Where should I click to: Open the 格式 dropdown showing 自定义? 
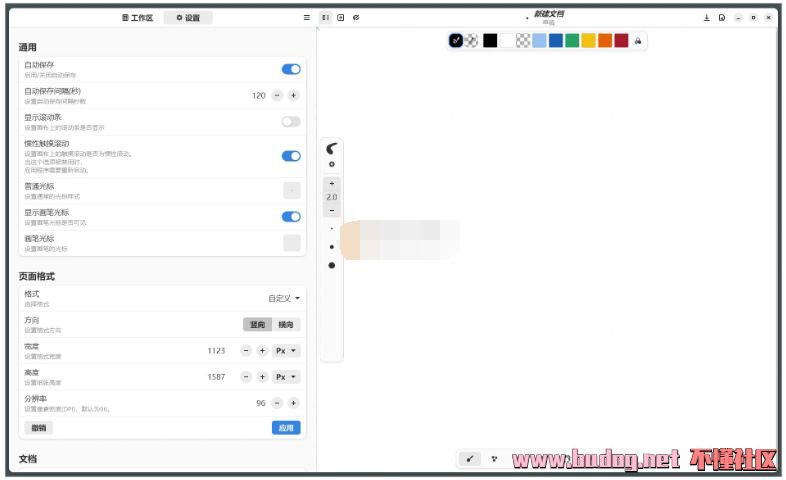pyautogui.click(x=284, y=298)
